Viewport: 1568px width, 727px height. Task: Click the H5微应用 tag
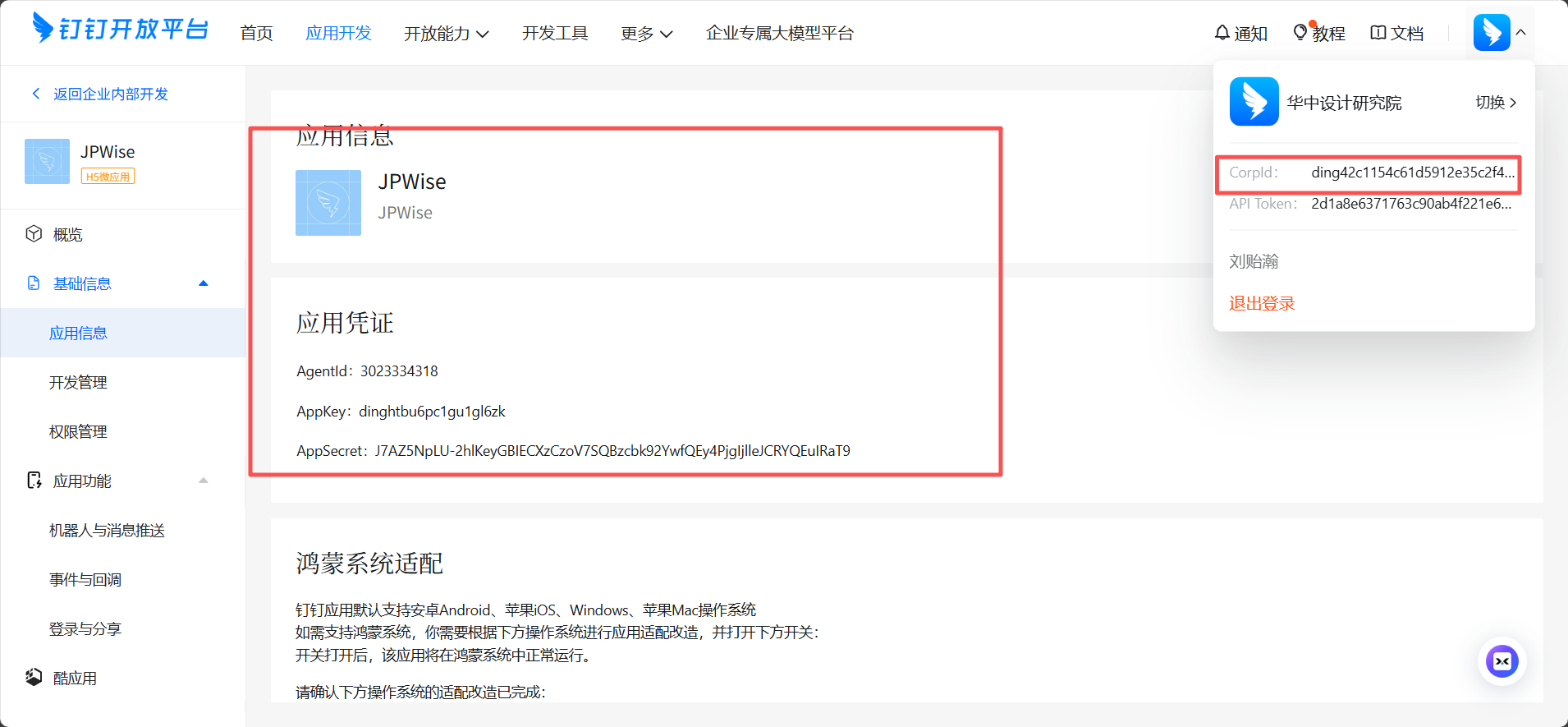(x=108, y=177)
